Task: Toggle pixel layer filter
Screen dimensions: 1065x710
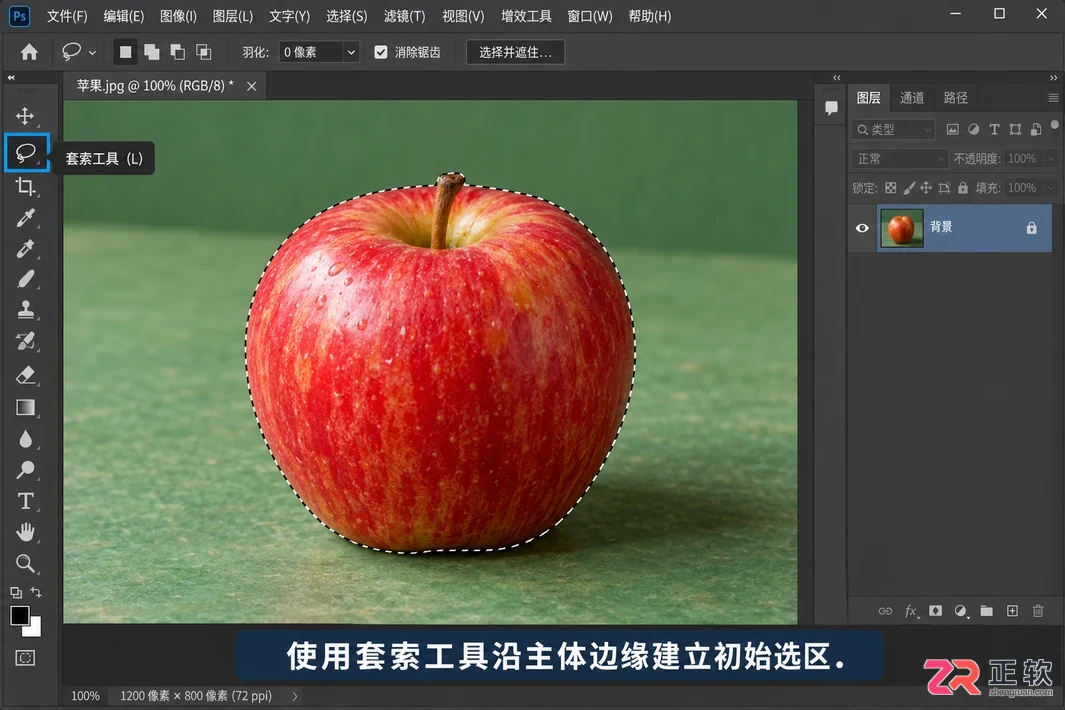Action: (952, 129)
